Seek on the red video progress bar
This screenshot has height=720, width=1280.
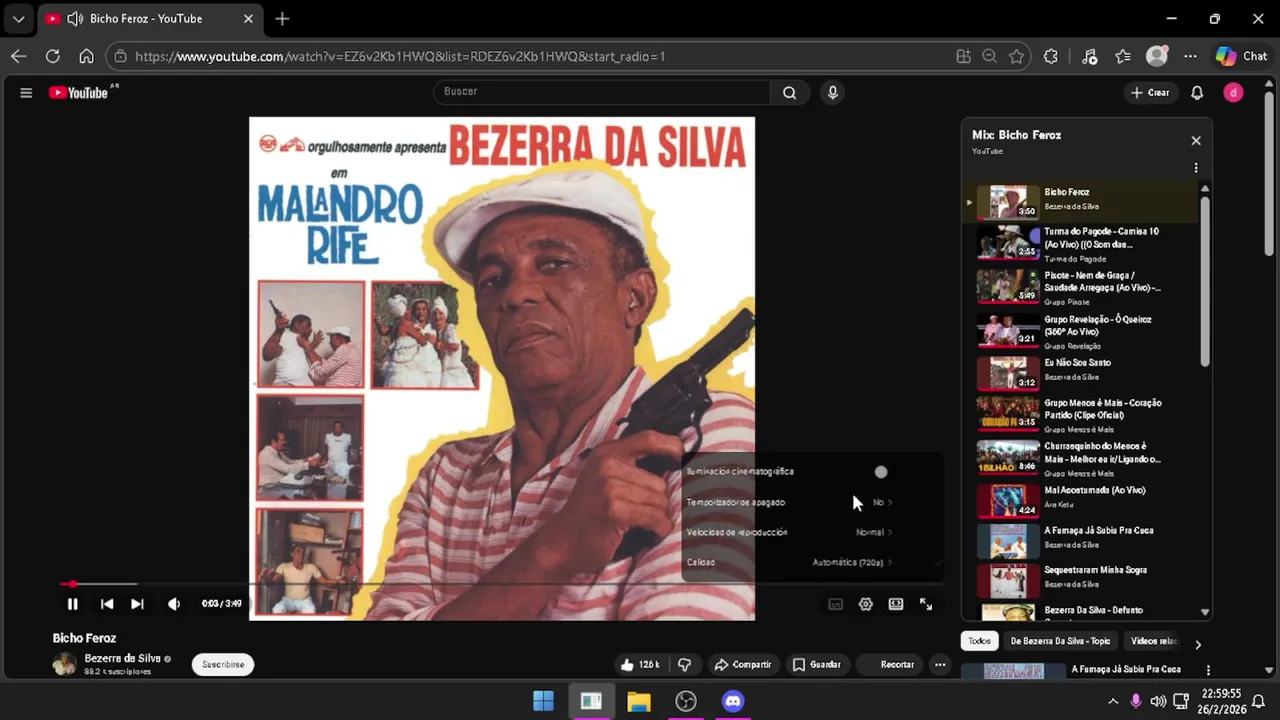(x=500, y=584)
